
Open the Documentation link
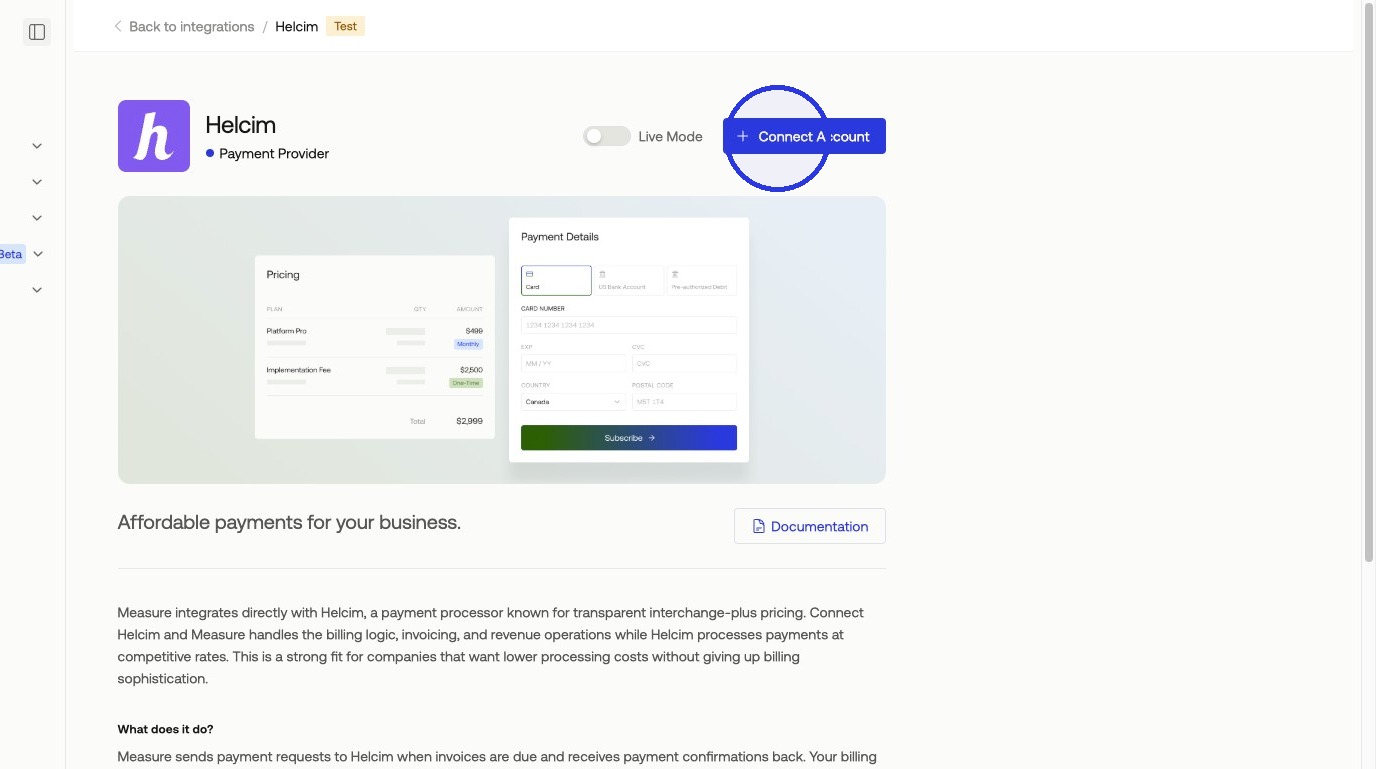coord(810,526)
